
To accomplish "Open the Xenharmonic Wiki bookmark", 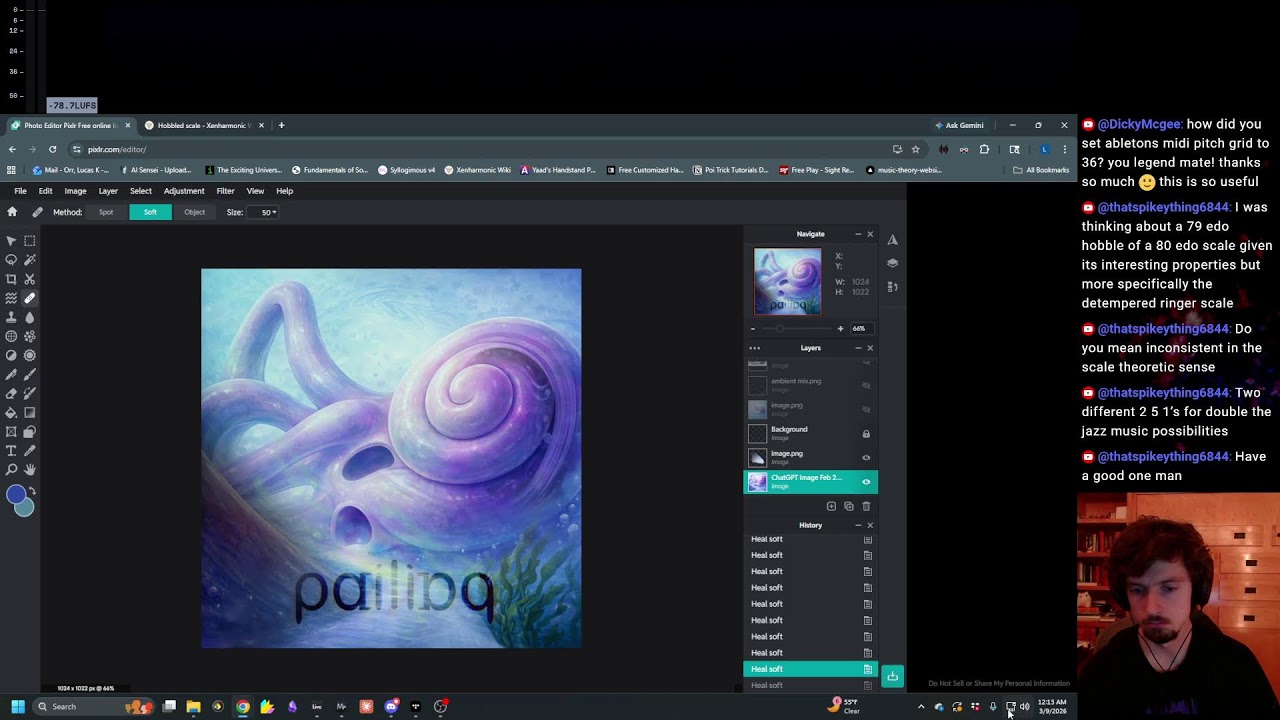I will pos(477,170).
